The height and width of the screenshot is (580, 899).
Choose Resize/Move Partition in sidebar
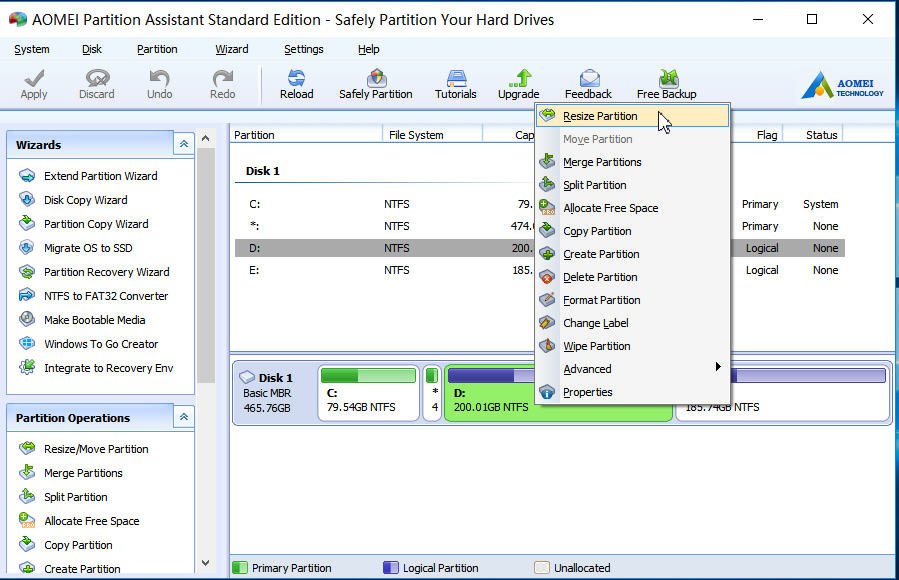point(96,449)
